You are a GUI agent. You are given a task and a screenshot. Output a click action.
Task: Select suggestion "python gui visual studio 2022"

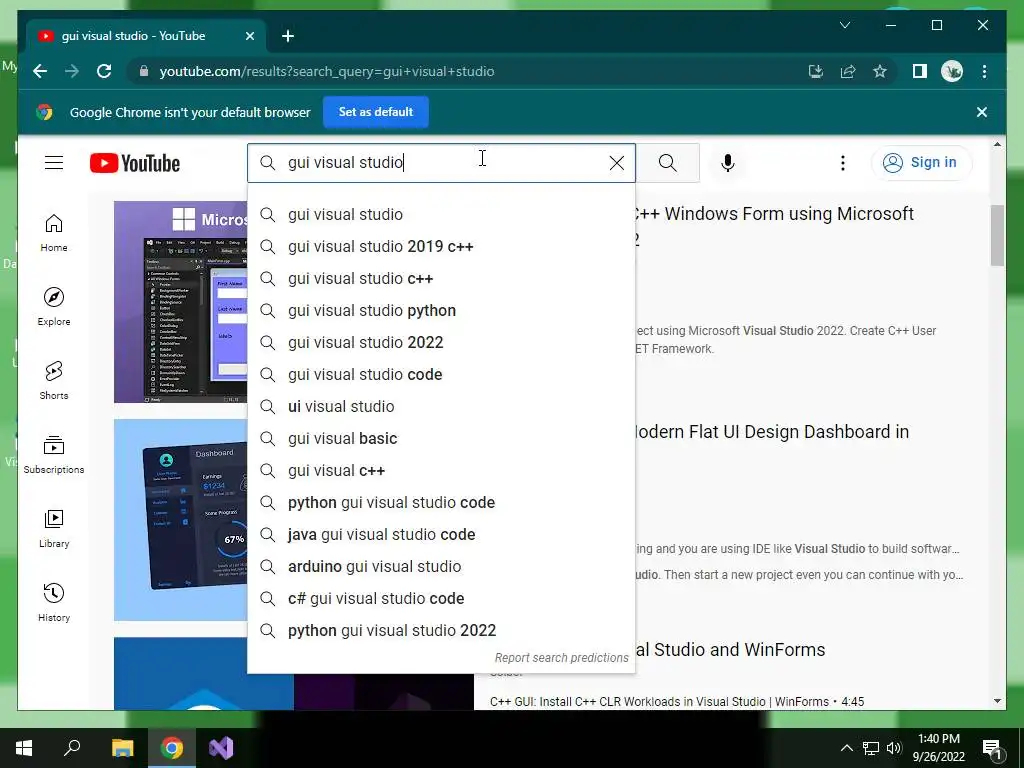(441, 630)
